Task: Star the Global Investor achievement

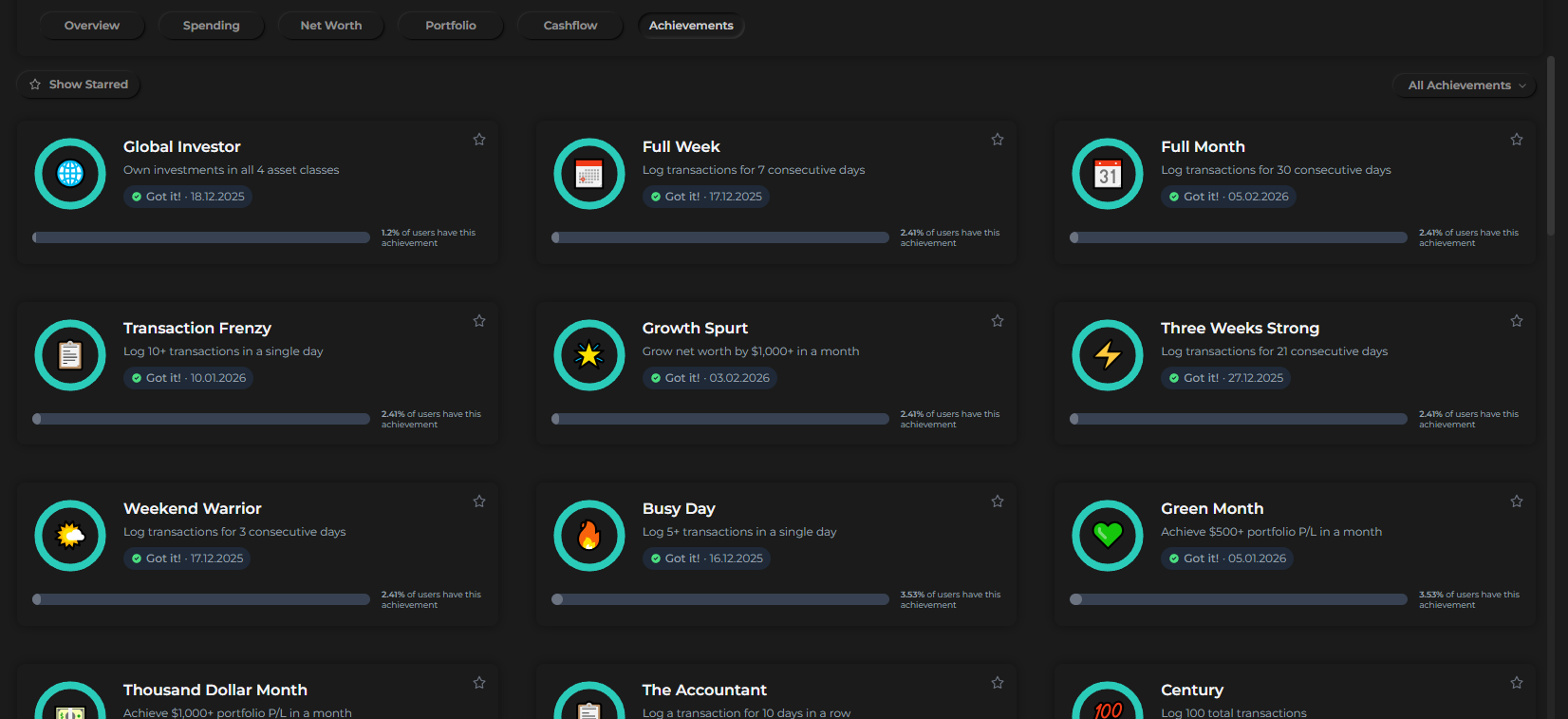Action: pos(479,140)
